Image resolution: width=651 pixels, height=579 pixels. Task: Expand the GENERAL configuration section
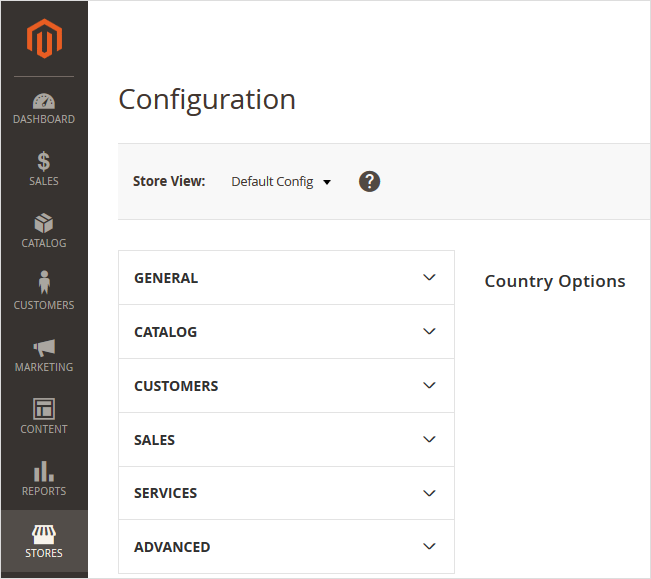pyautogui.click(x=286, y=278)
